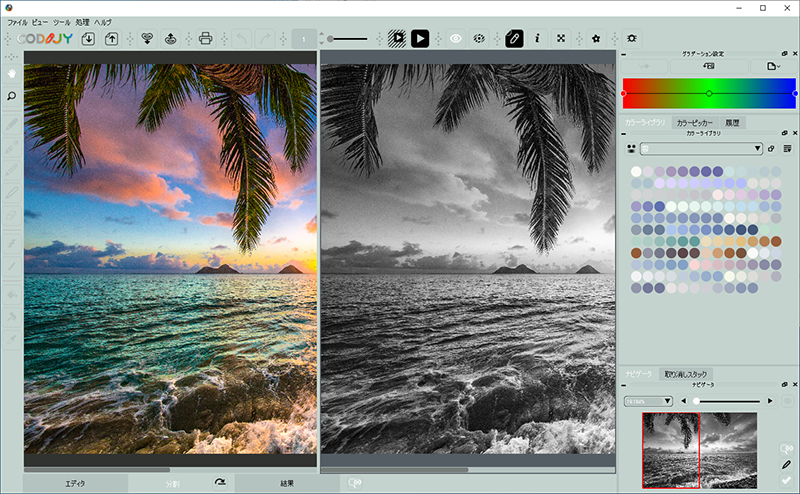
Task: Click the open image (download arrow) toolbar icon
Action: coord(88,39)
